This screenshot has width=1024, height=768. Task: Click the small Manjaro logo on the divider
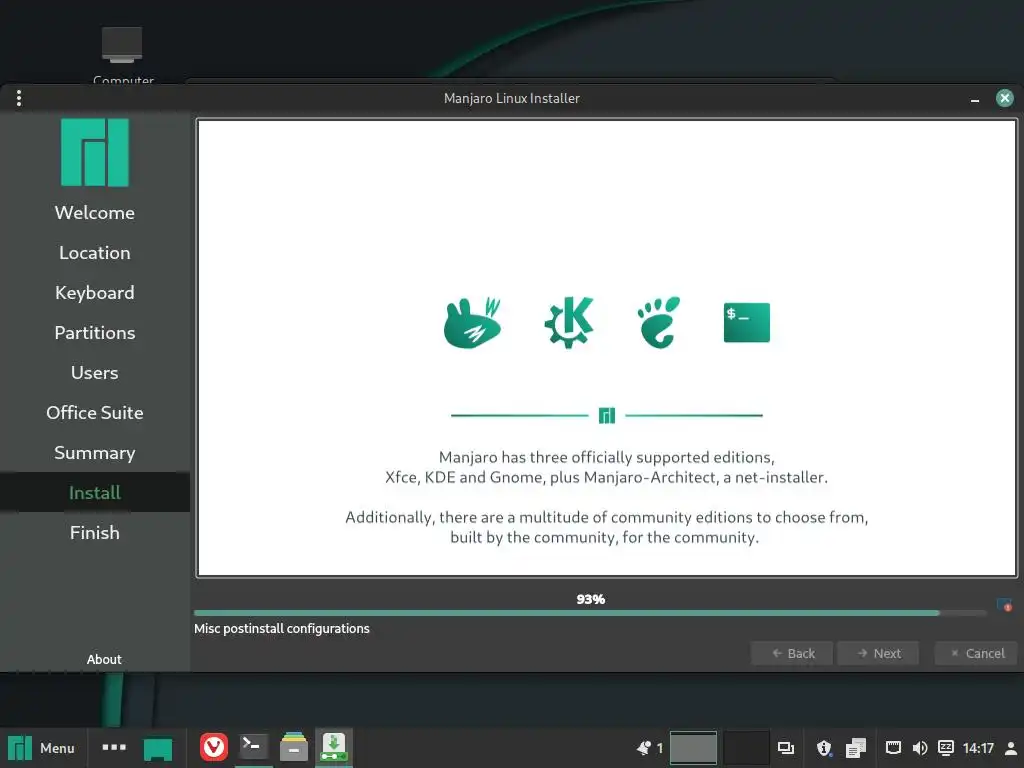tap(607, 415)
